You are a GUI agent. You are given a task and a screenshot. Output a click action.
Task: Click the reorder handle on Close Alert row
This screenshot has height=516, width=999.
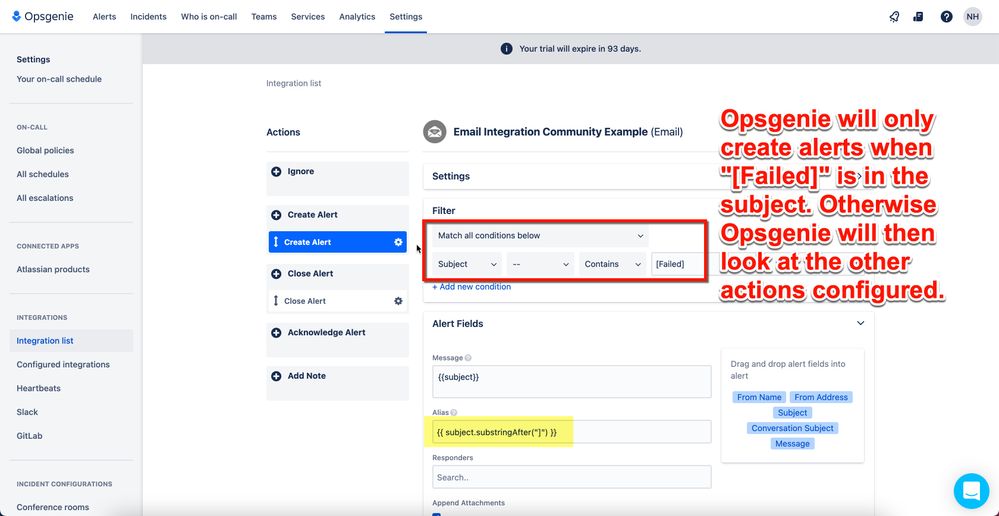(x=276, y=301)
